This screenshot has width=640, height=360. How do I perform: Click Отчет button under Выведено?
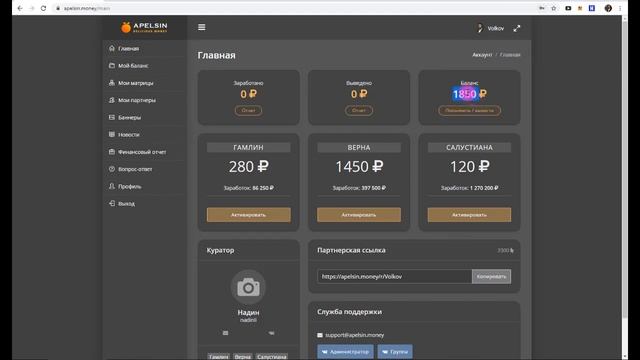pyautogui.click(x=359, y=110)
